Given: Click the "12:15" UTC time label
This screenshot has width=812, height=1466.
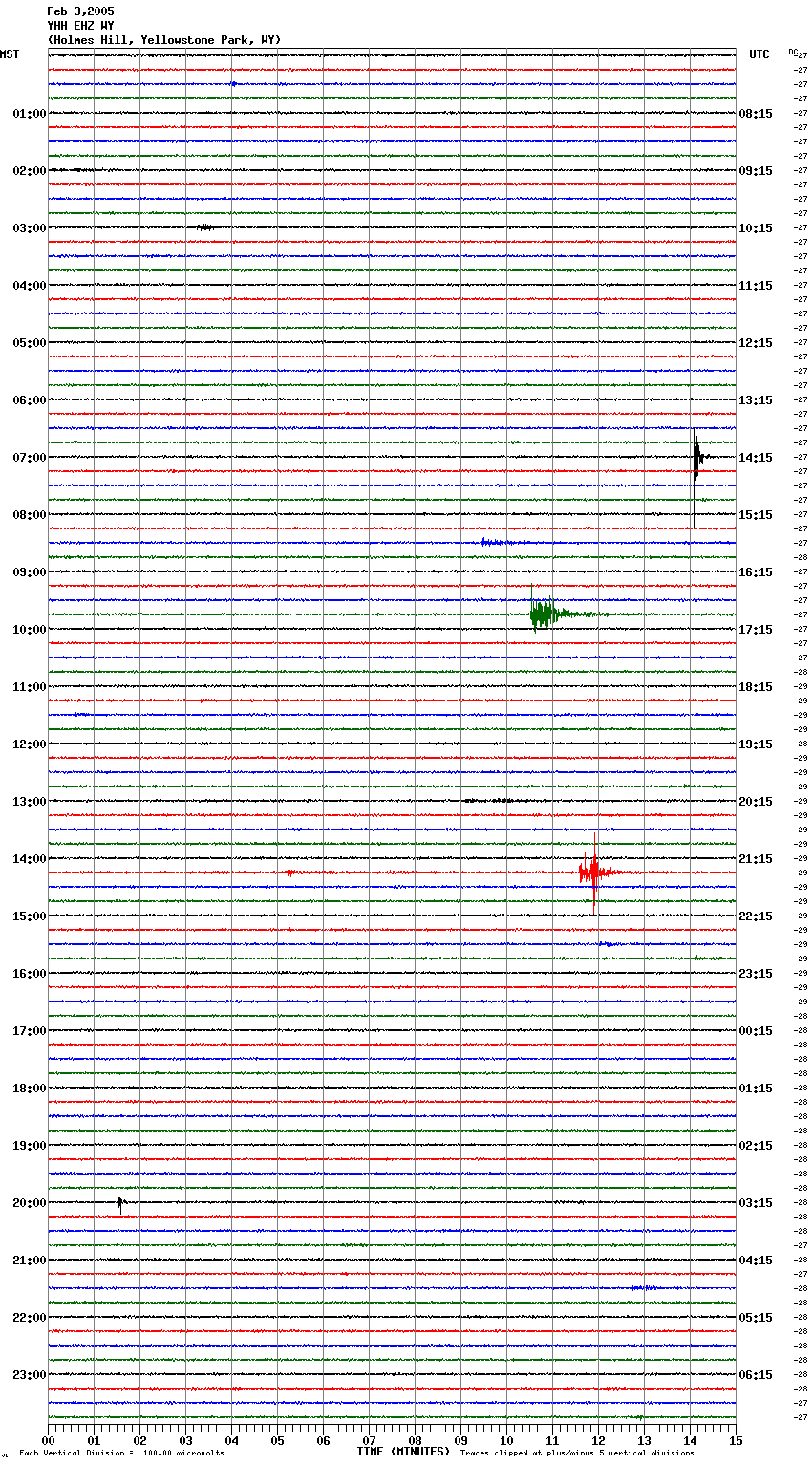Looking at the screenshot, I should 756,343.
